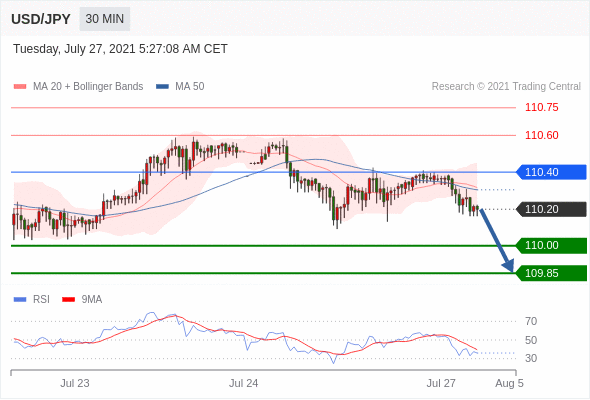Click the MA 50 blue legend swatch
Screen dimensions: 590x400
(162, 87)
